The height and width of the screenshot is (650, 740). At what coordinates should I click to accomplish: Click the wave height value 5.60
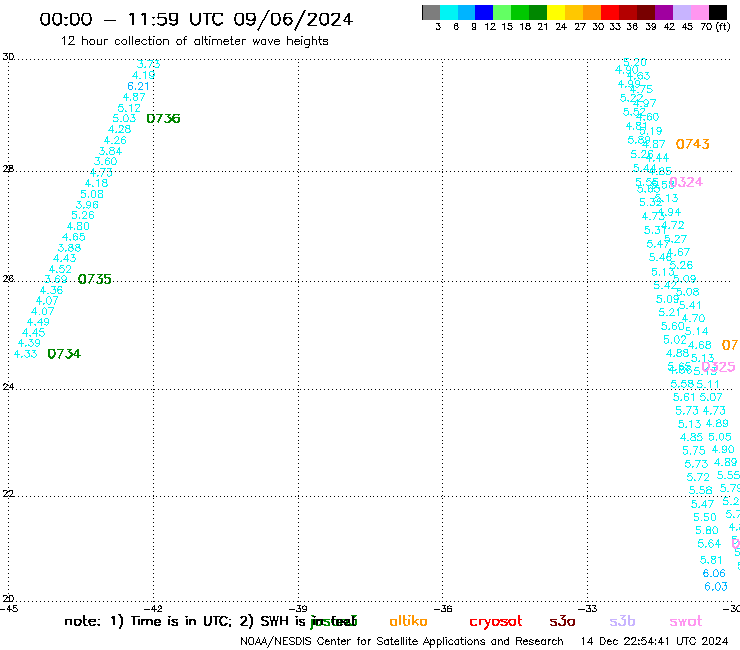pos(673,326)
